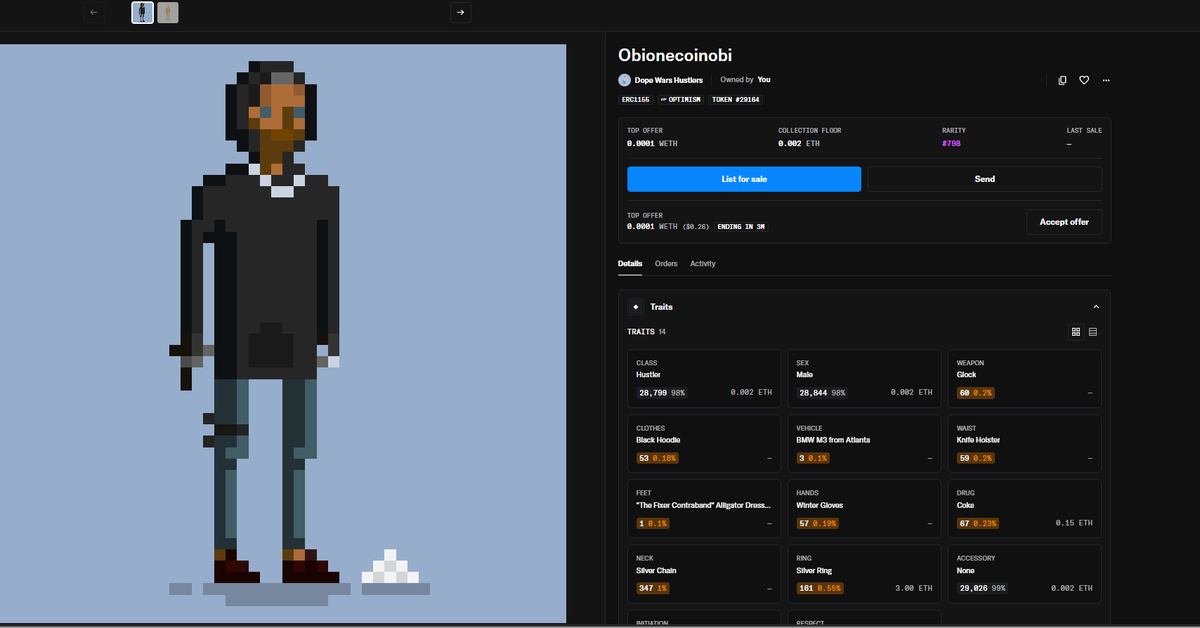
Task: Collapse the Traits section chevron
Action: [1096, 307]
